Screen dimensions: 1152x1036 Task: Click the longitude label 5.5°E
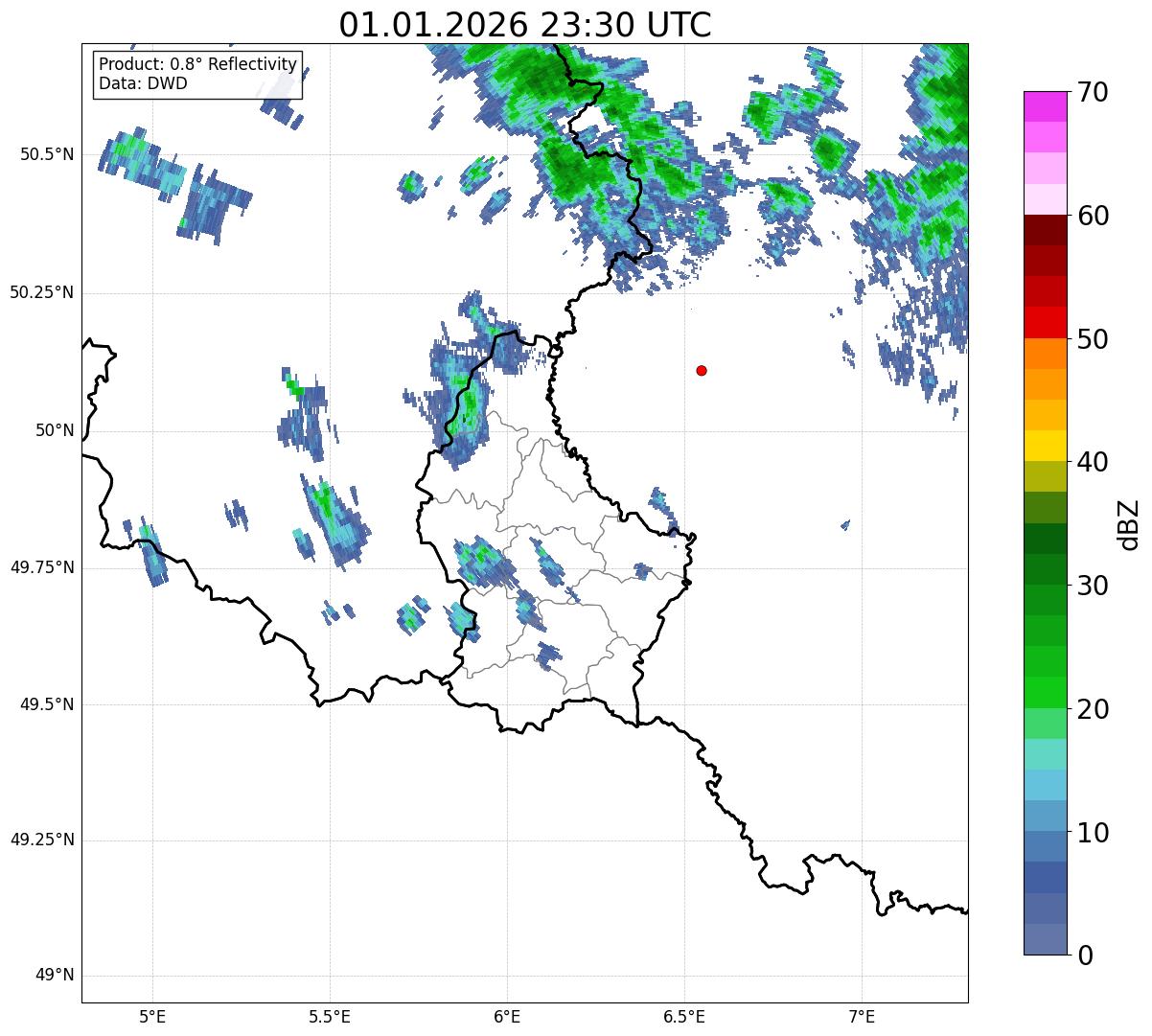pos(330,1017)
